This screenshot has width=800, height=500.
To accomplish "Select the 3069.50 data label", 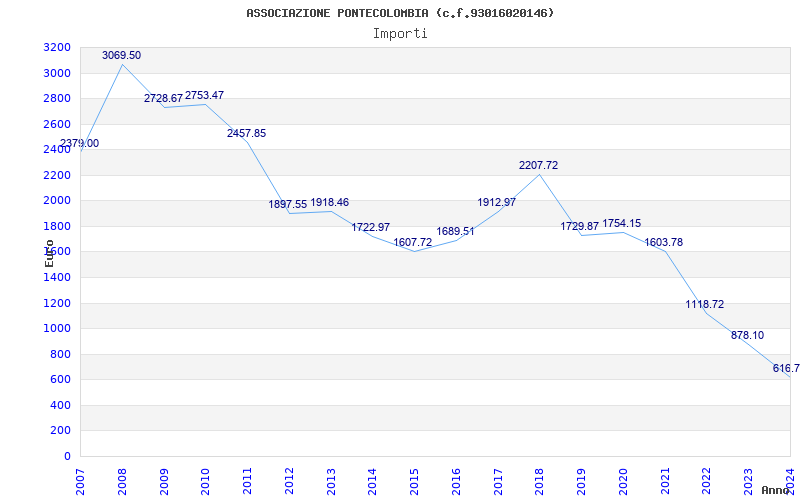I will pyautogui.click(x=121, y=55).
